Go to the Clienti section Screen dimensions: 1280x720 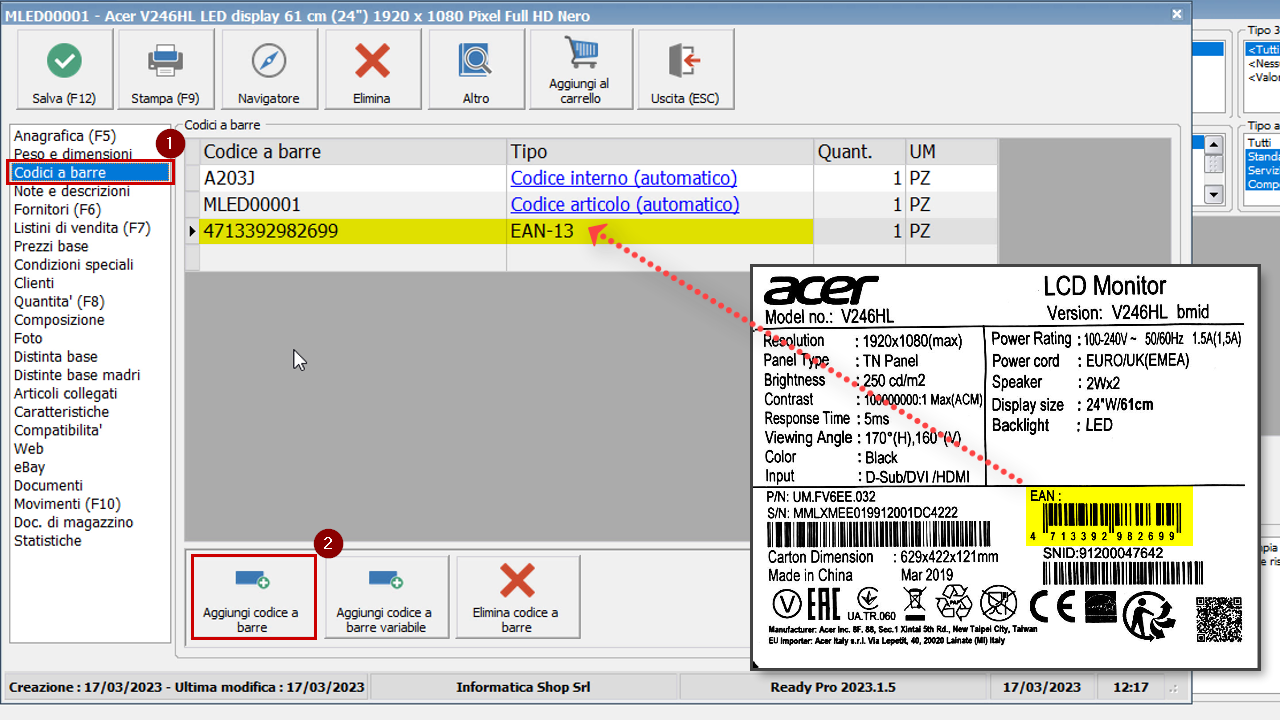tap(34, 283)
